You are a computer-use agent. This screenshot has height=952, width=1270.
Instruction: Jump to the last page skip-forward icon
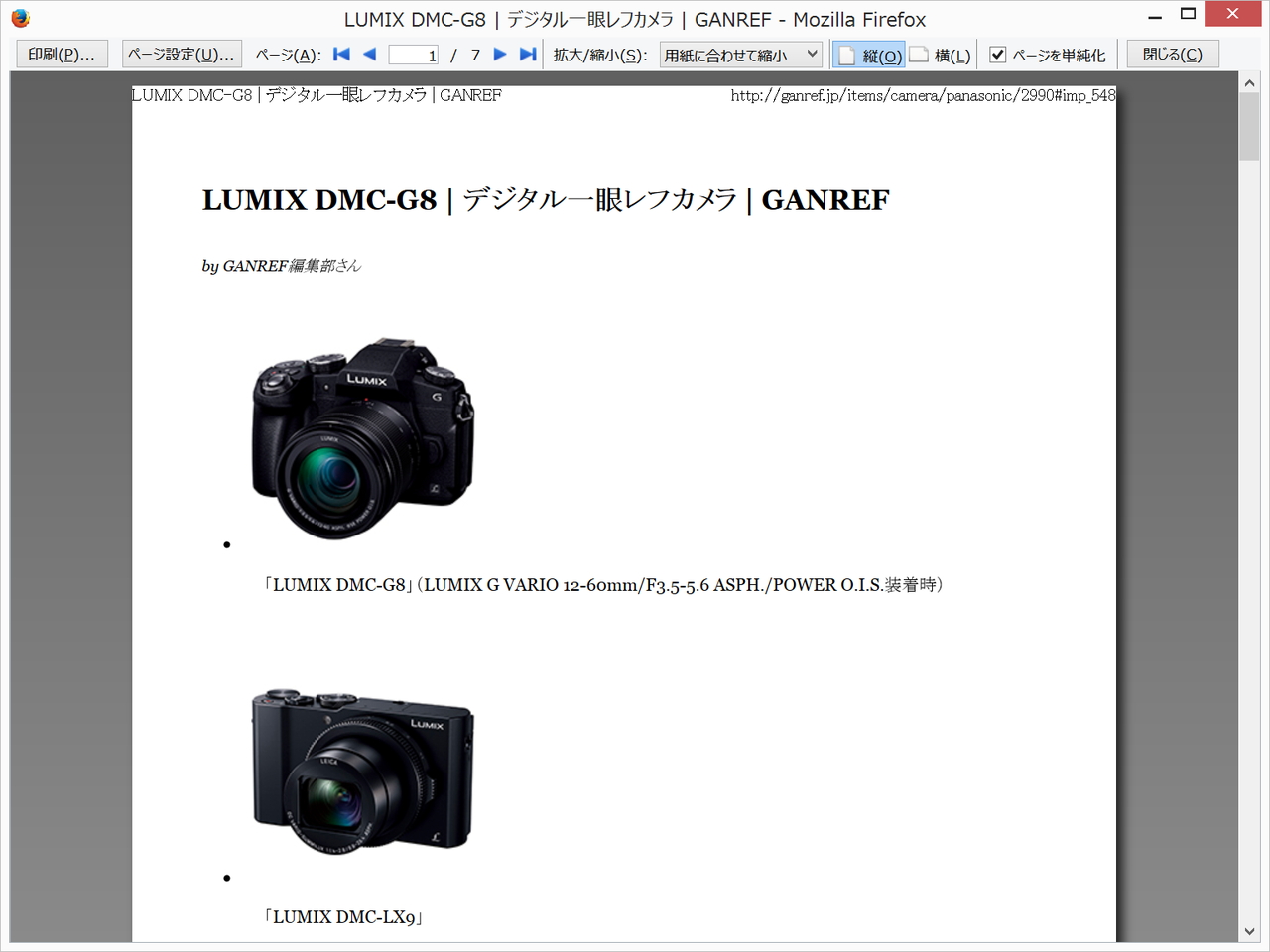[527, 55]
